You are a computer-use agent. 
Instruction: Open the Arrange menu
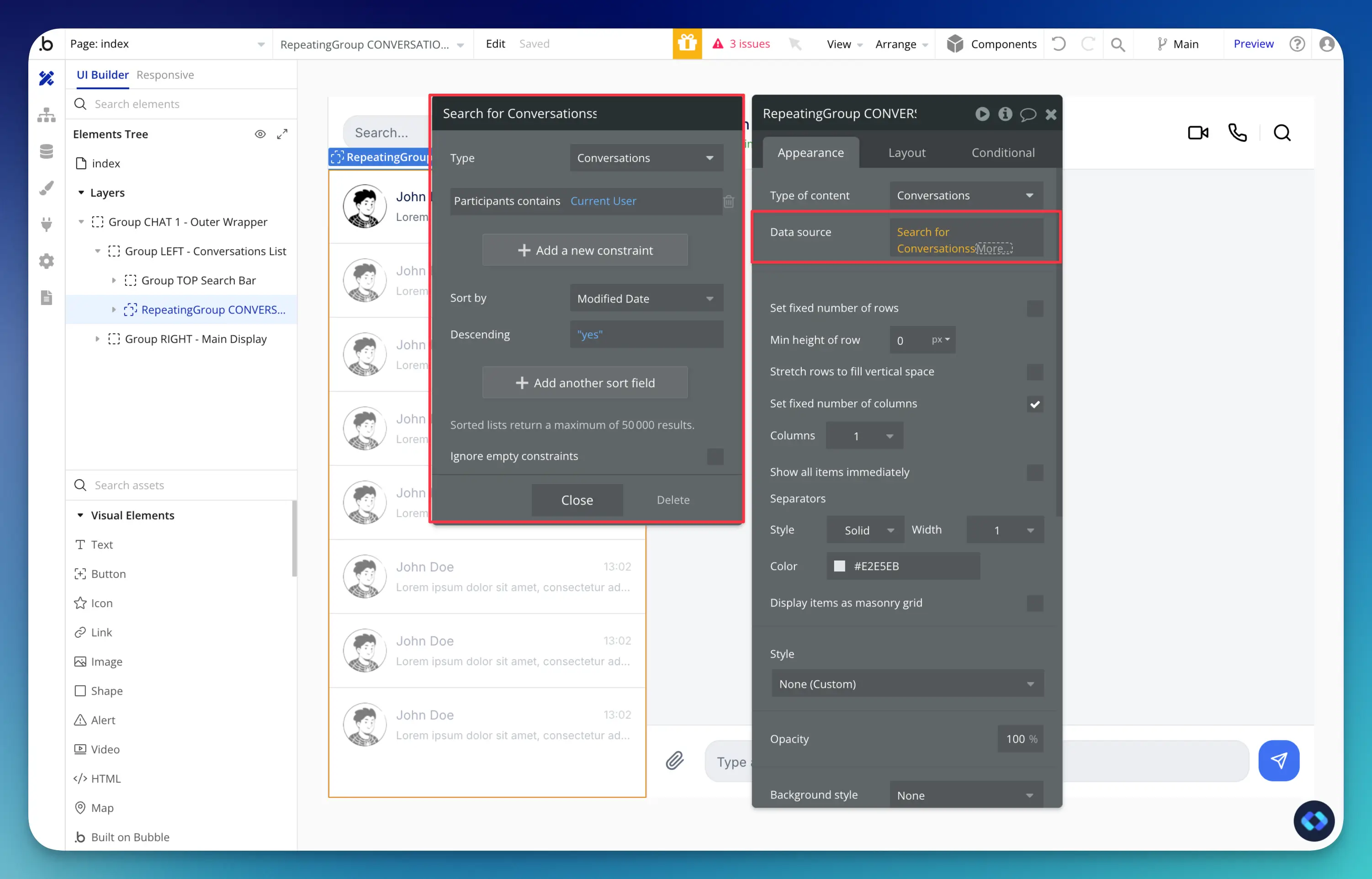click(x=901, y=44)
